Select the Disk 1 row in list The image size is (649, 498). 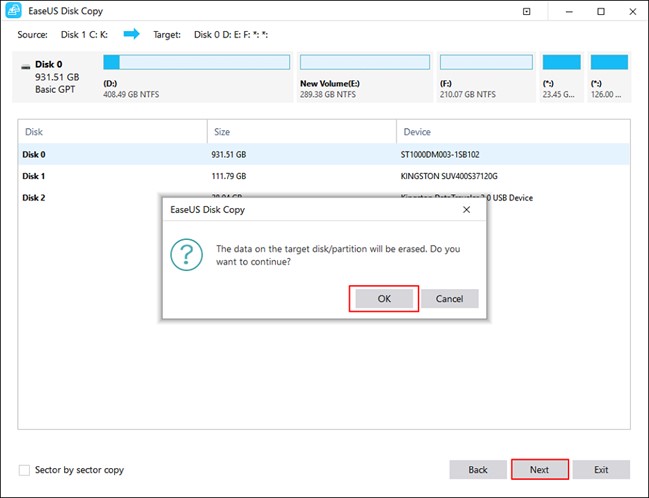(324, 176)
